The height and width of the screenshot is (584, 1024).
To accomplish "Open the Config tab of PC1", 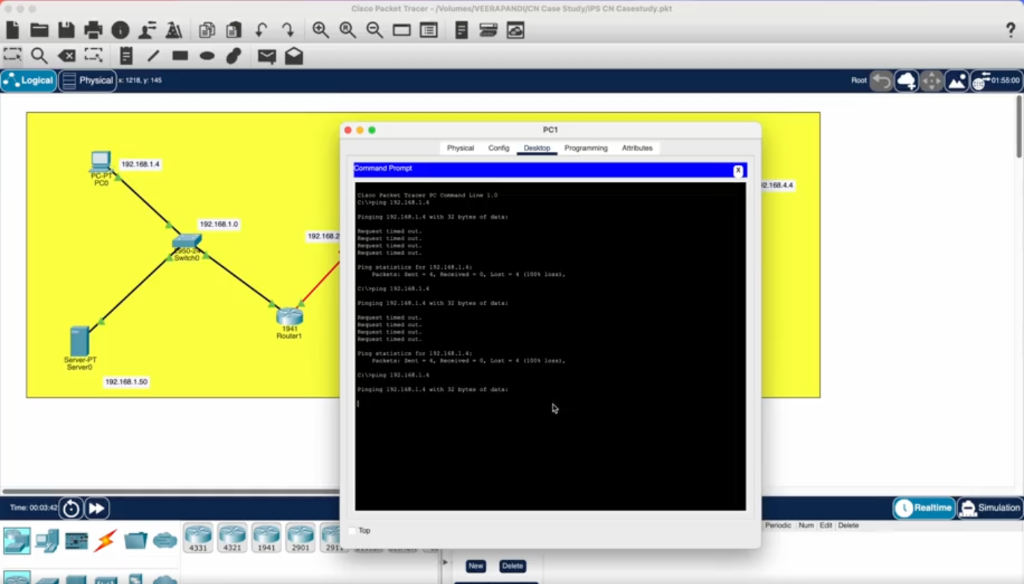I will click(498, 147).
